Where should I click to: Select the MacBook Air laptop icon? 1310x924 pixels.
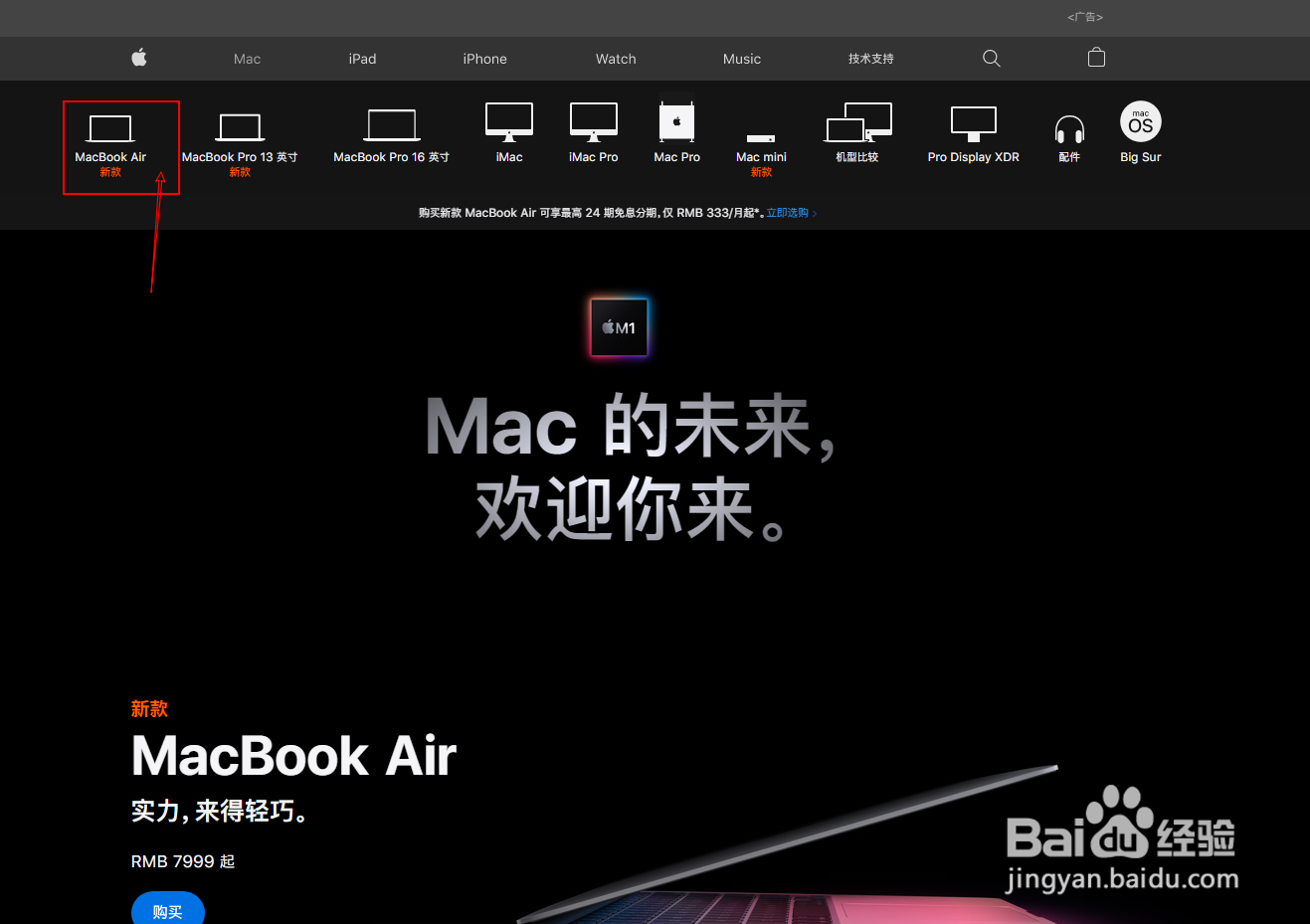tap(110, 129)
